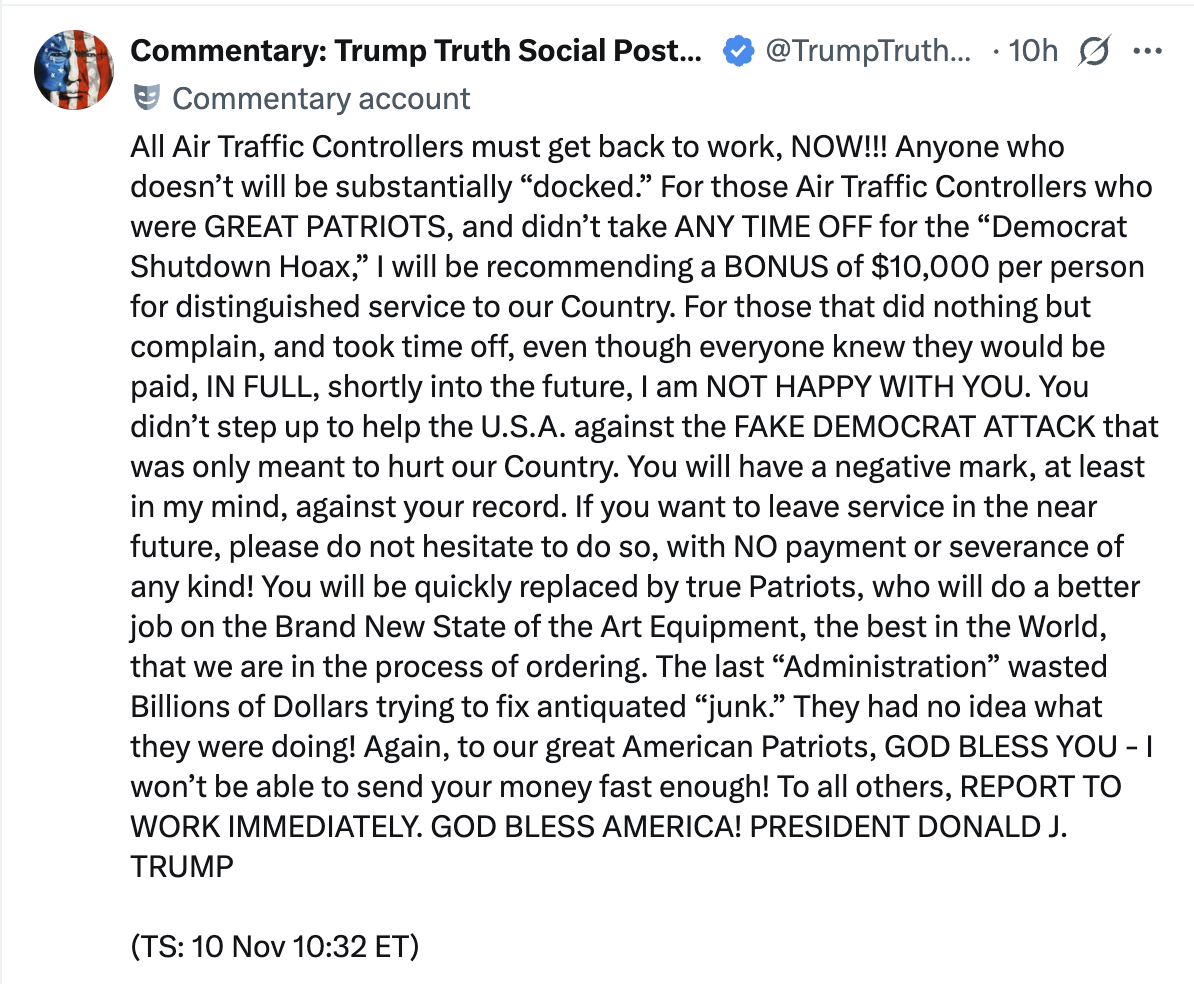Screen dimensions: 1194x984
Task: Click the blue verified checkmark badge
Action: tap(738, 50)
